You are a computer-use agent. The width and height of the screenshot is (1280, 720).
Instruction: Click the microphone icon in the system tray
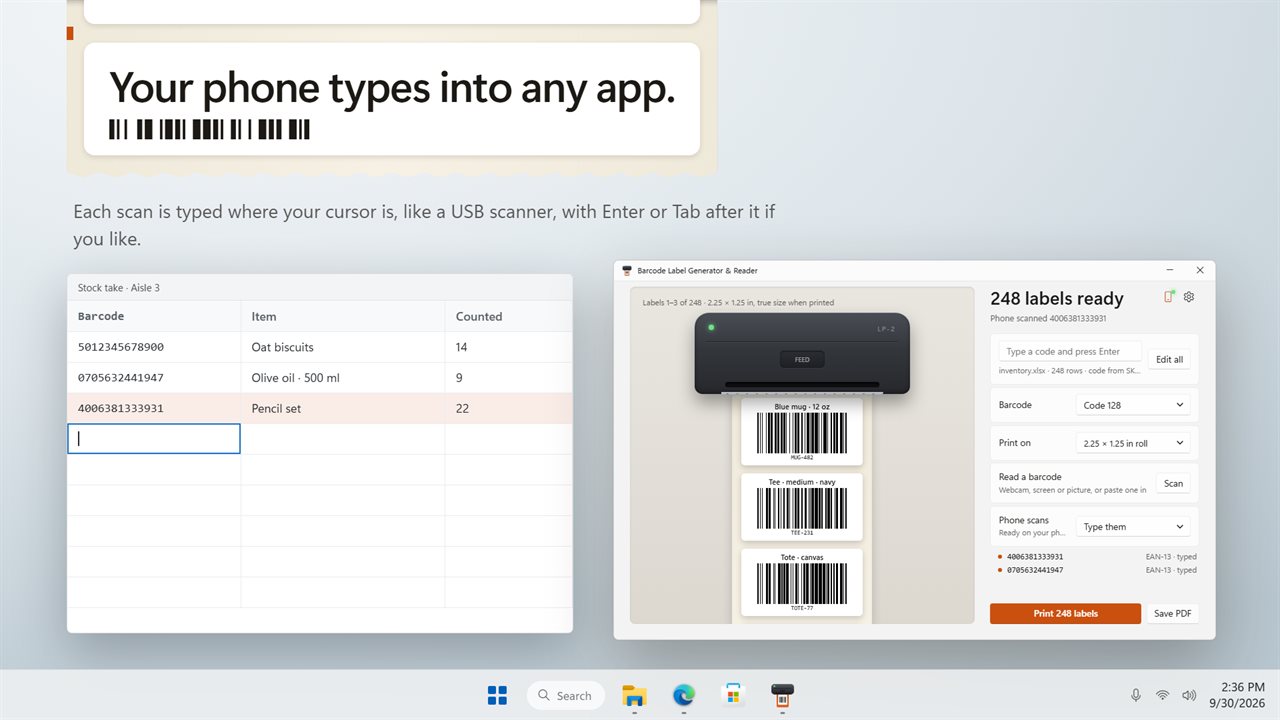(x=1136, y=695)
